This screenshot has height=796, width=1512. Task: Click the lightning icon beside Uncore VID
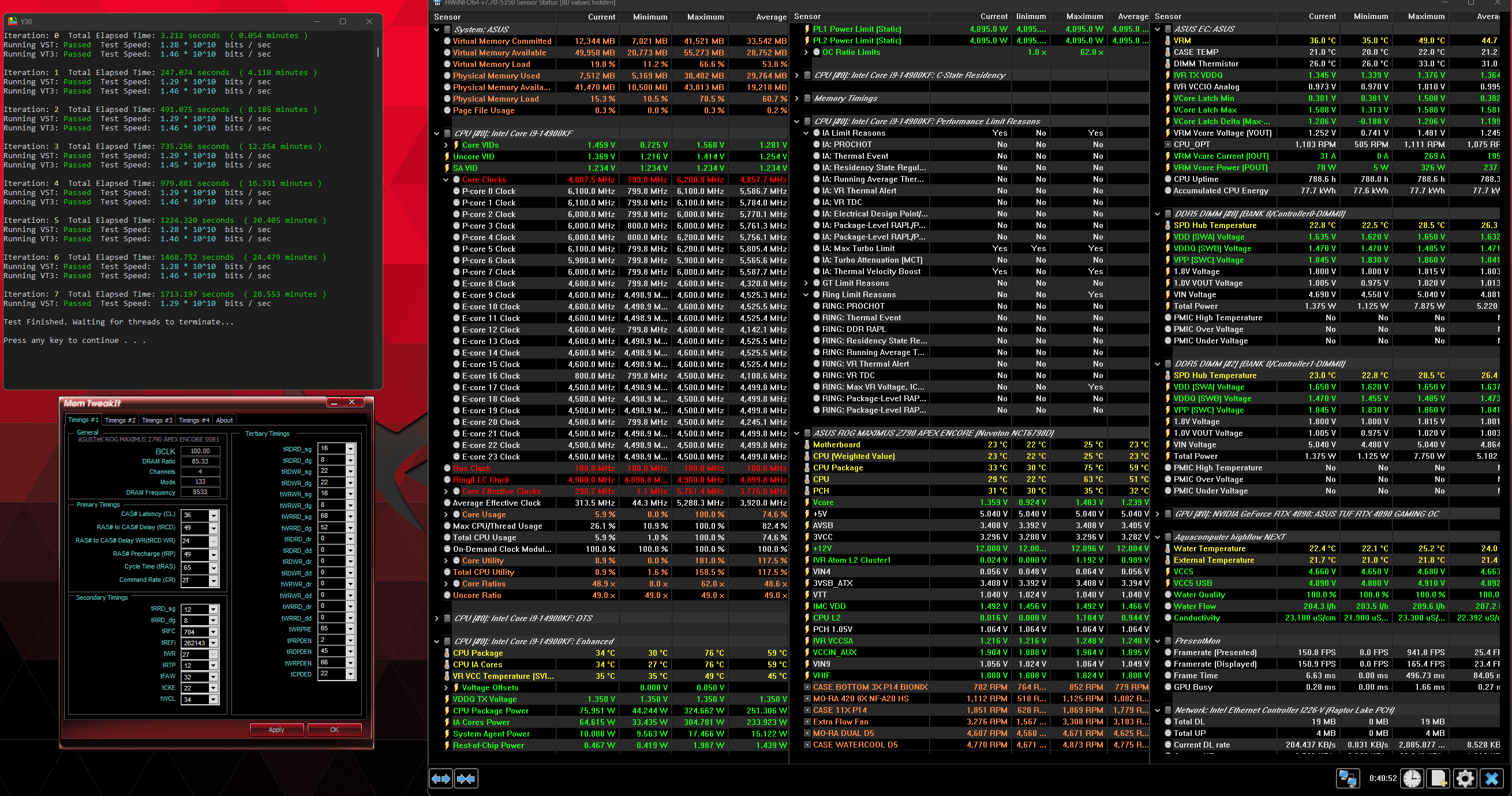447,157
